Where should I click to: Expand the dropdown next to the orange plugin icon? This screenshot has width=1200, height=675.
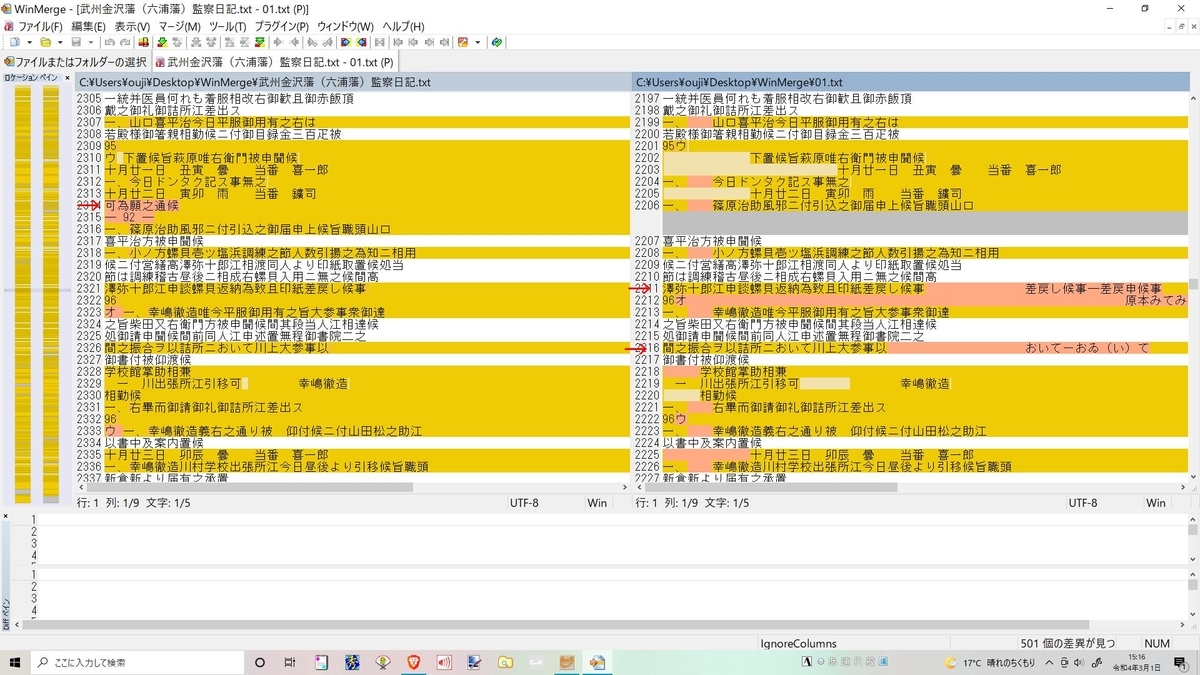coord(477,41)
